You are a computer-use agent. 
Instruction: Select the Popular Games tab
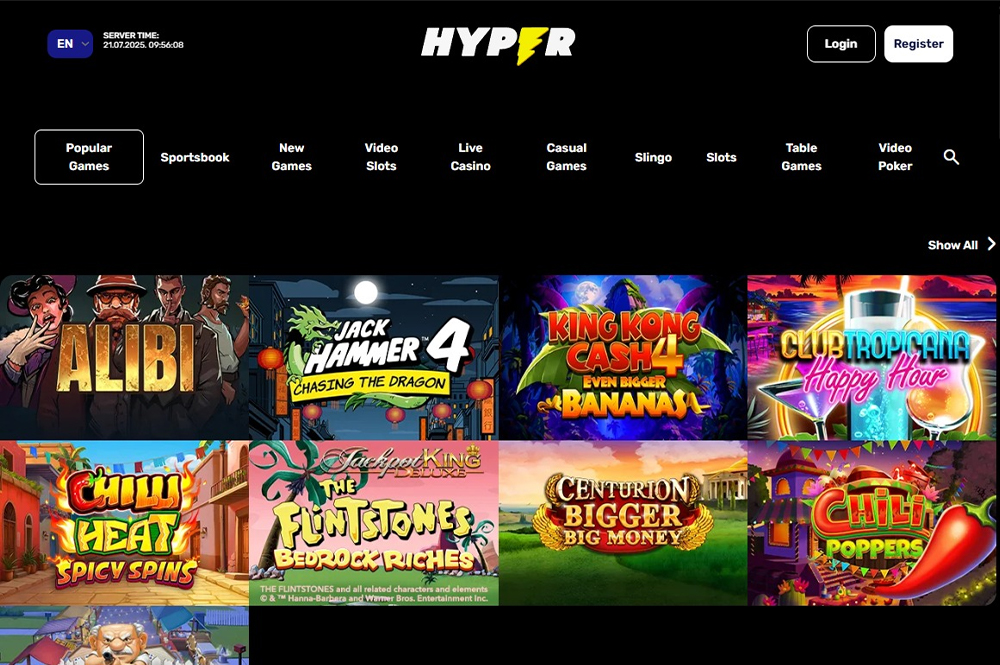(x=89, y=157)
